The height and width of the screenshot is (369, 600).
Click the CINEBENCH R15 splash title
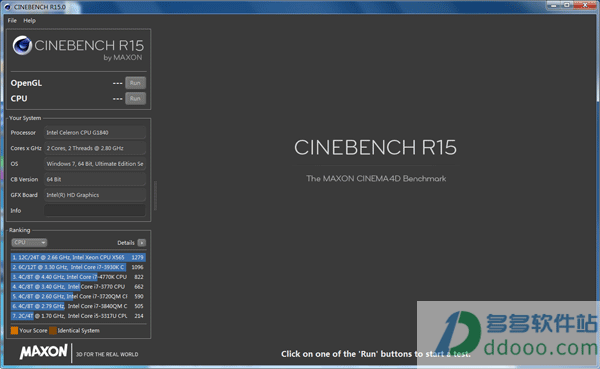coord(375,147)
